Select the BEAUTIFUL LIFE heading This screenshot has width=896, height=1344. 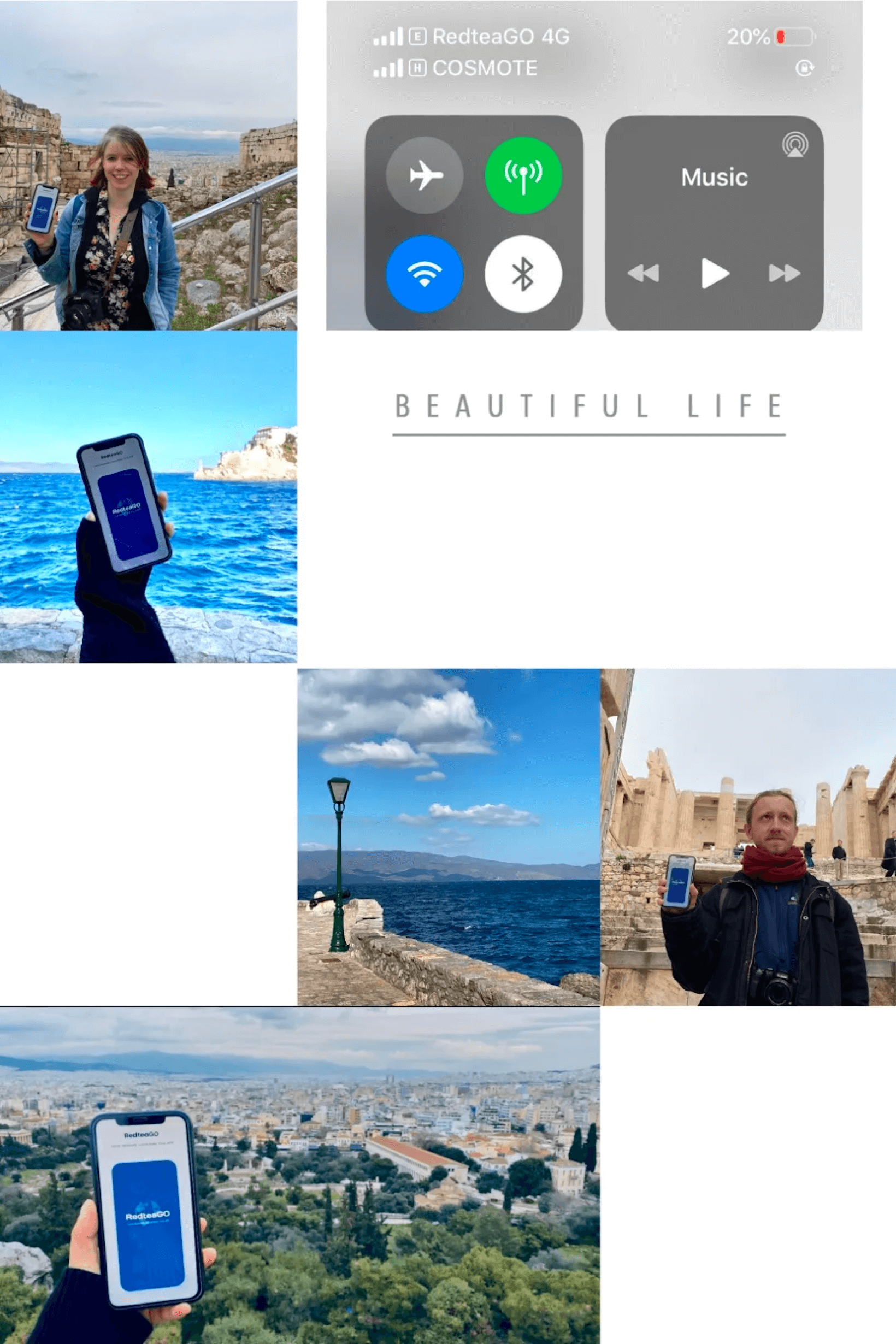point(590,406)
